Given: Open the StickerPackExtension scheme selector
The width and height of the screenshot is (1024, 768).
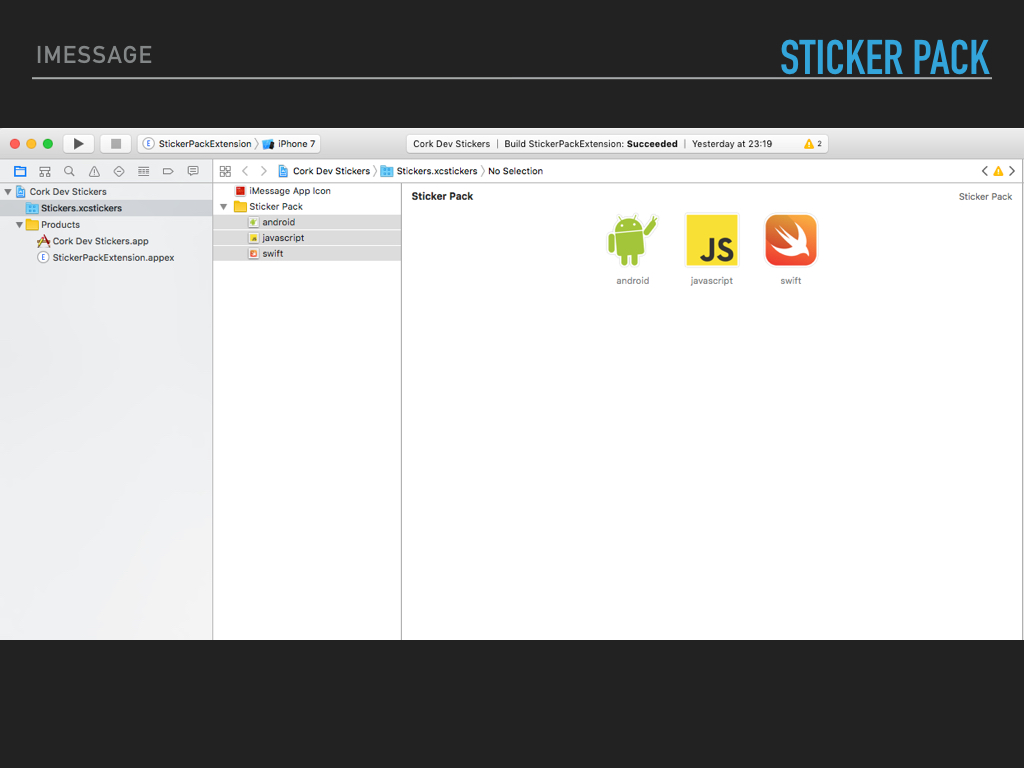Looking at the screenshot, I should 197,144.
